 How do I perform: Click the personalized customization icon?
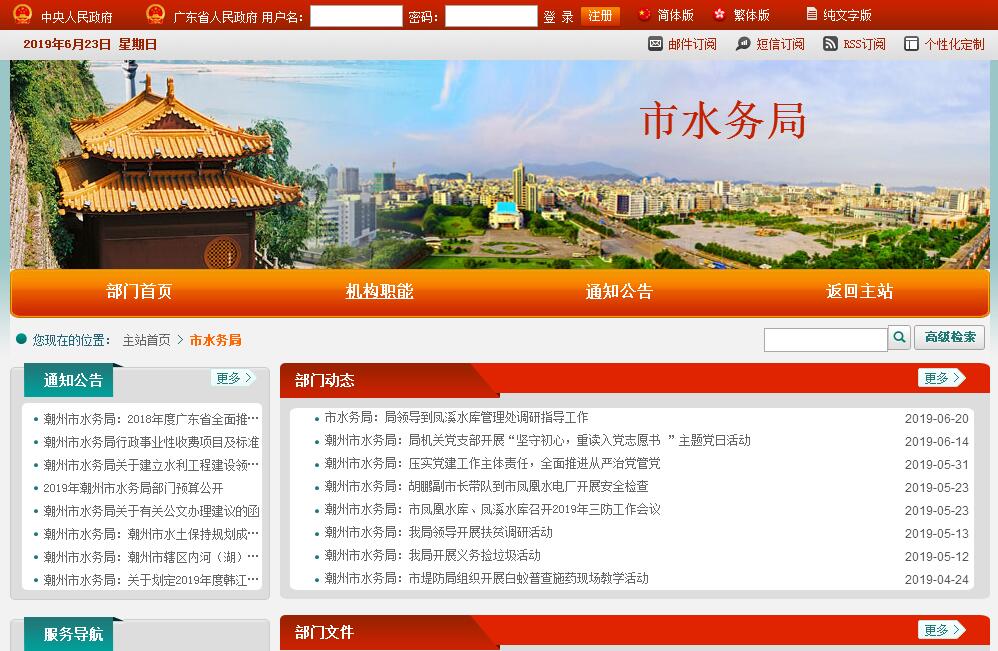[x=911, y=44]
